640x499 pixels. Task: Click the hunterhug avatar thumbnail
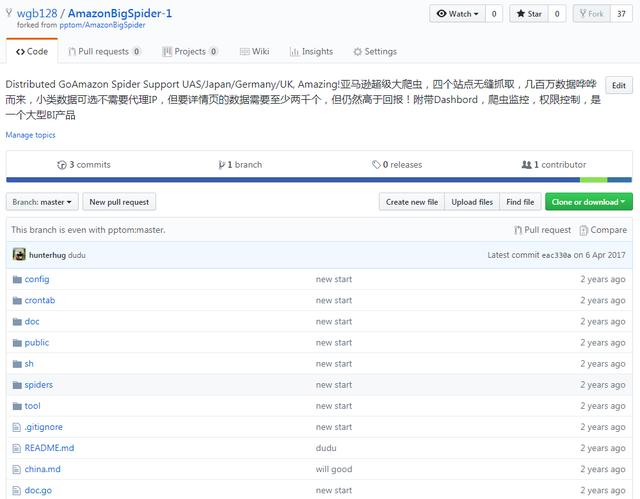coord(19,255)
